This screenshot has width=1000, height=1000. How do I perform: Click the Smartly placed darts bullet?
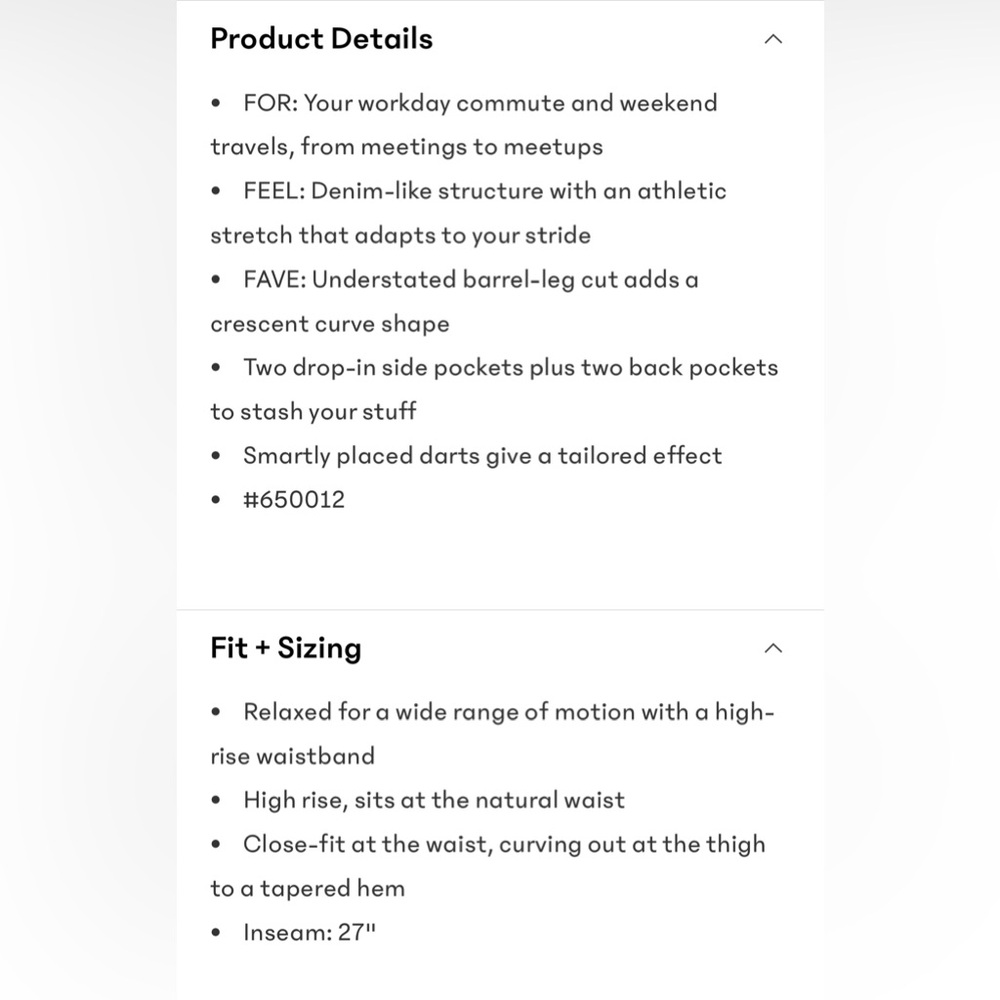483,456
